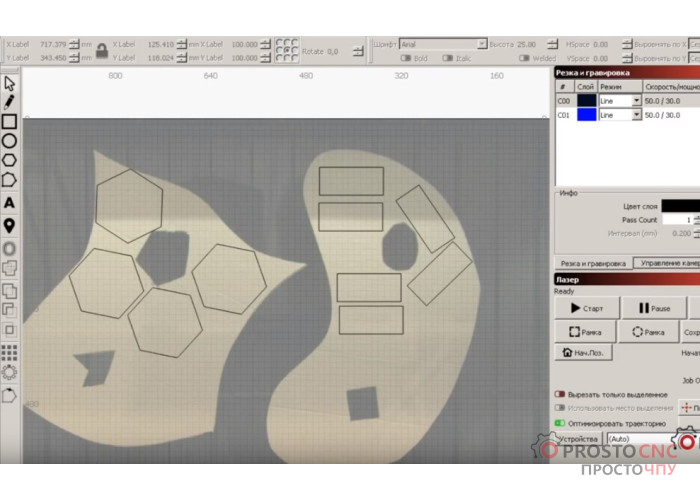Open 'Управление камерой' tab
This screenshot has height=500, width=700.
666,263
